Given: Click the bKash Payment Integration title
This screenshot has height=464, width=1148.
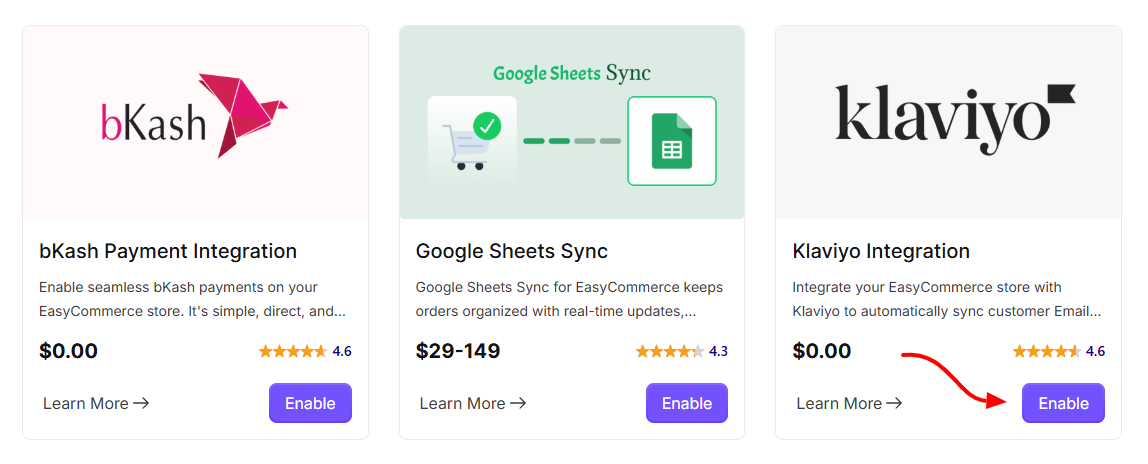Looking at the screenshot, I should pos(168,251).
